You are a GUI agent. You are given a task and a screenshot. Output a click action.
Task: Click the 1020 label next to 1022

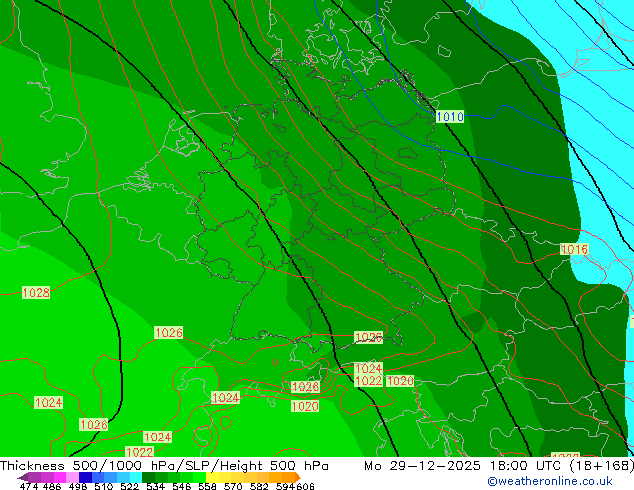(x=400, y=381)
